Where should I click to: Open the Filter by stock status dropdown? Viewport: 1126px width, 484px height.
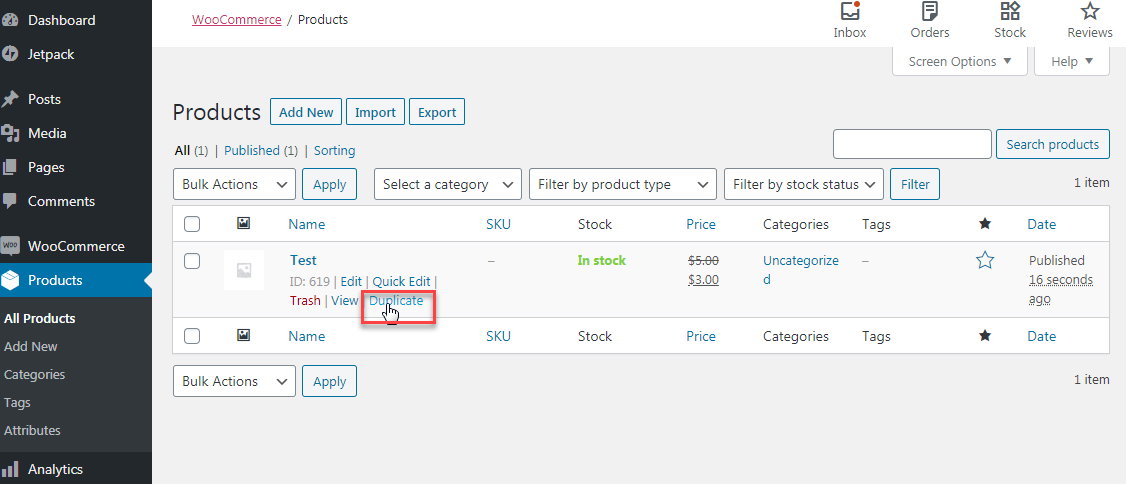point(804,184)
